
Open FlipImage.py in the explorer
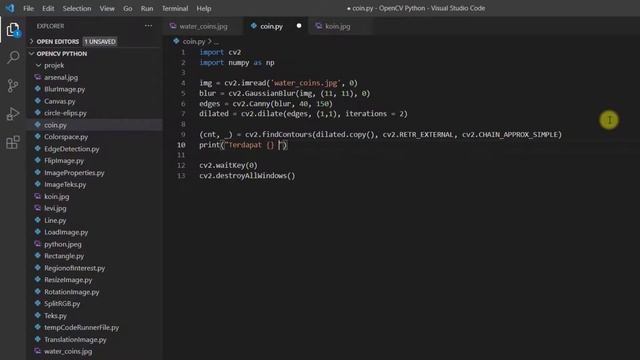tap(64, 161)
